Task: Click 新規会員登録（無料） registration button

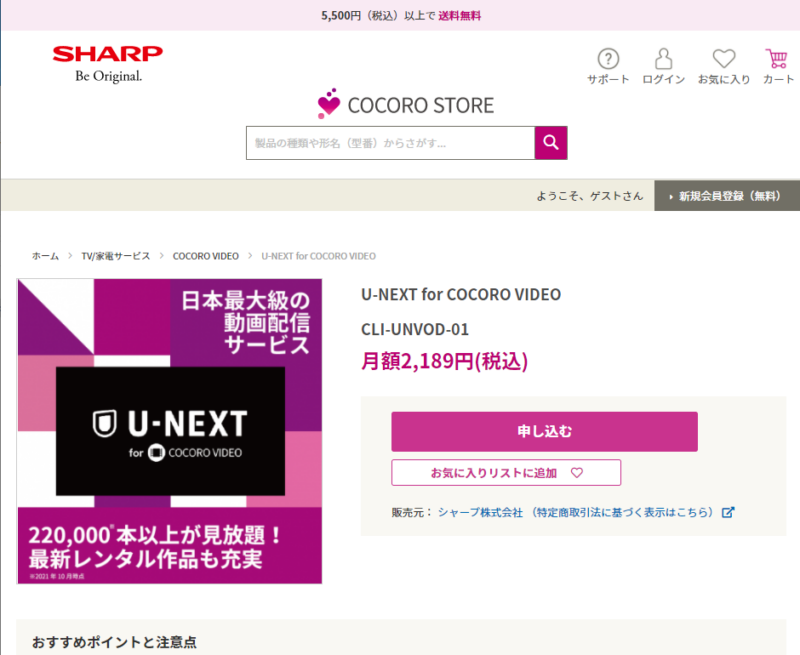Action: 729,196
